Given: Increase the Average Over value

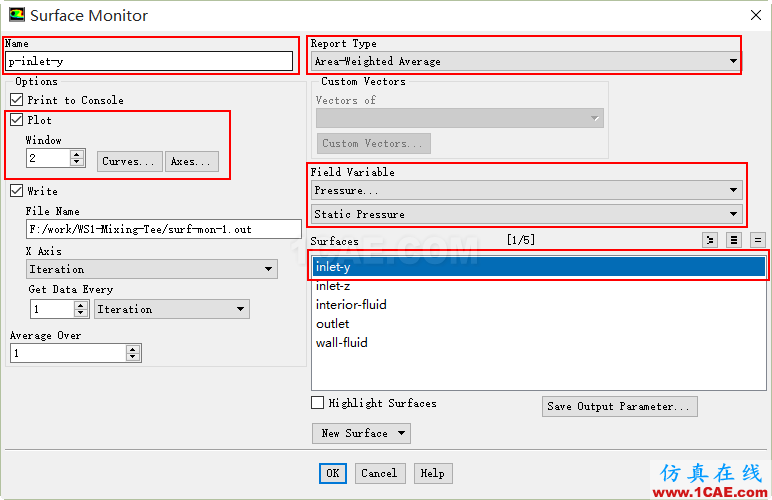Looking at the screenshot, I should [132, 349].
